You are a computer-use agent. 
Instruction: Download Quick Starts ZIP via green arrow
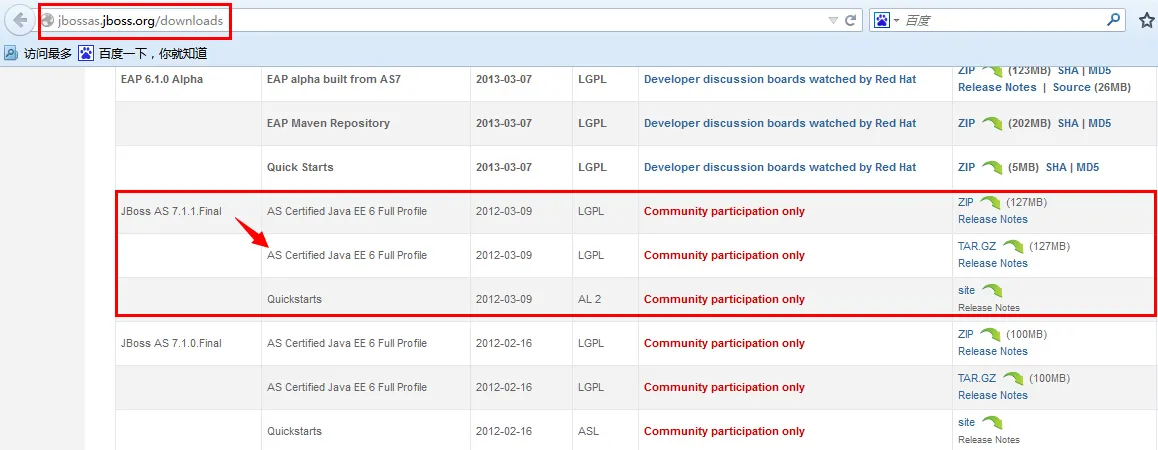(992, 168)
